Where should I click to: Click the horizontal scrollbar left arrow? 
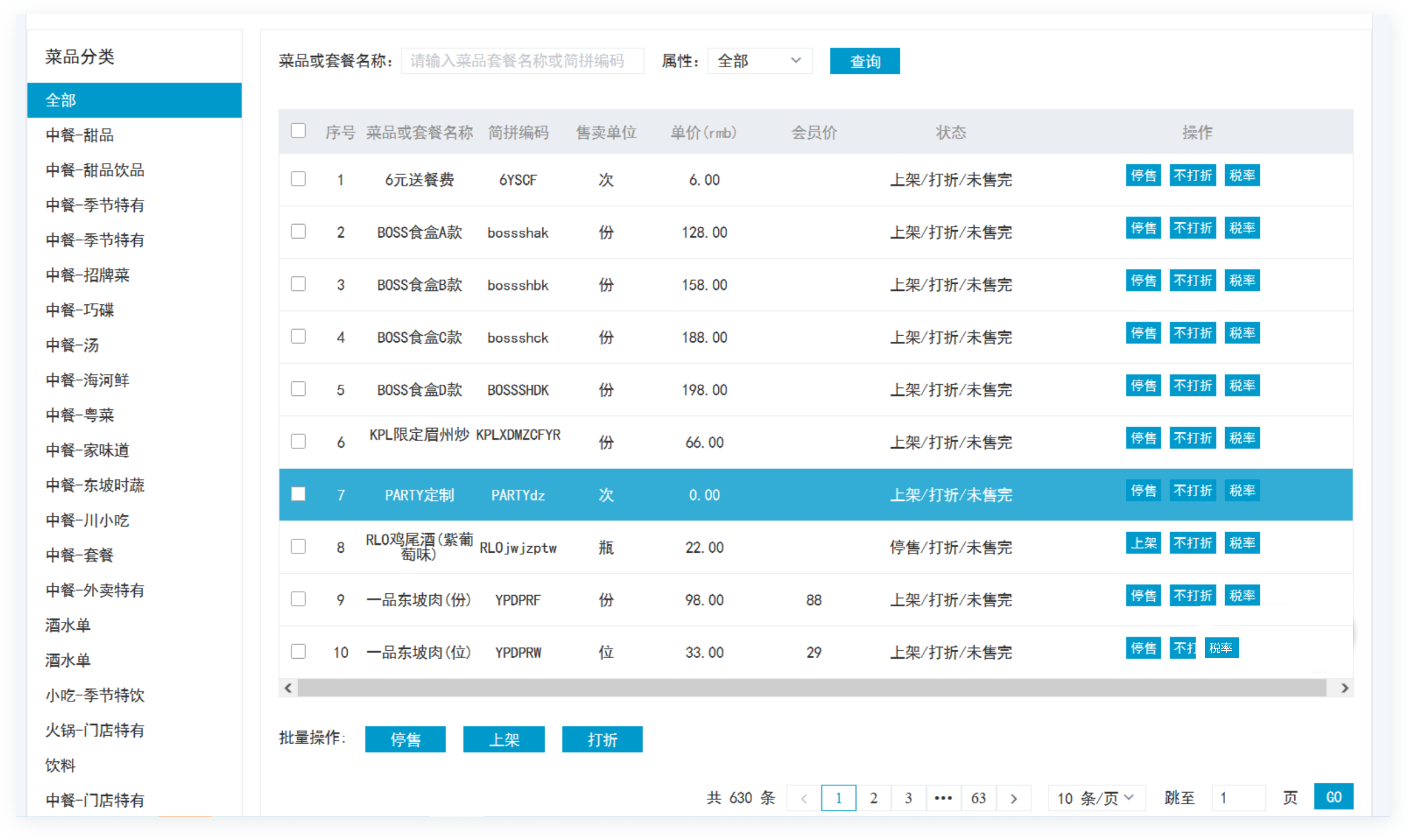click(x=288, y=688)
